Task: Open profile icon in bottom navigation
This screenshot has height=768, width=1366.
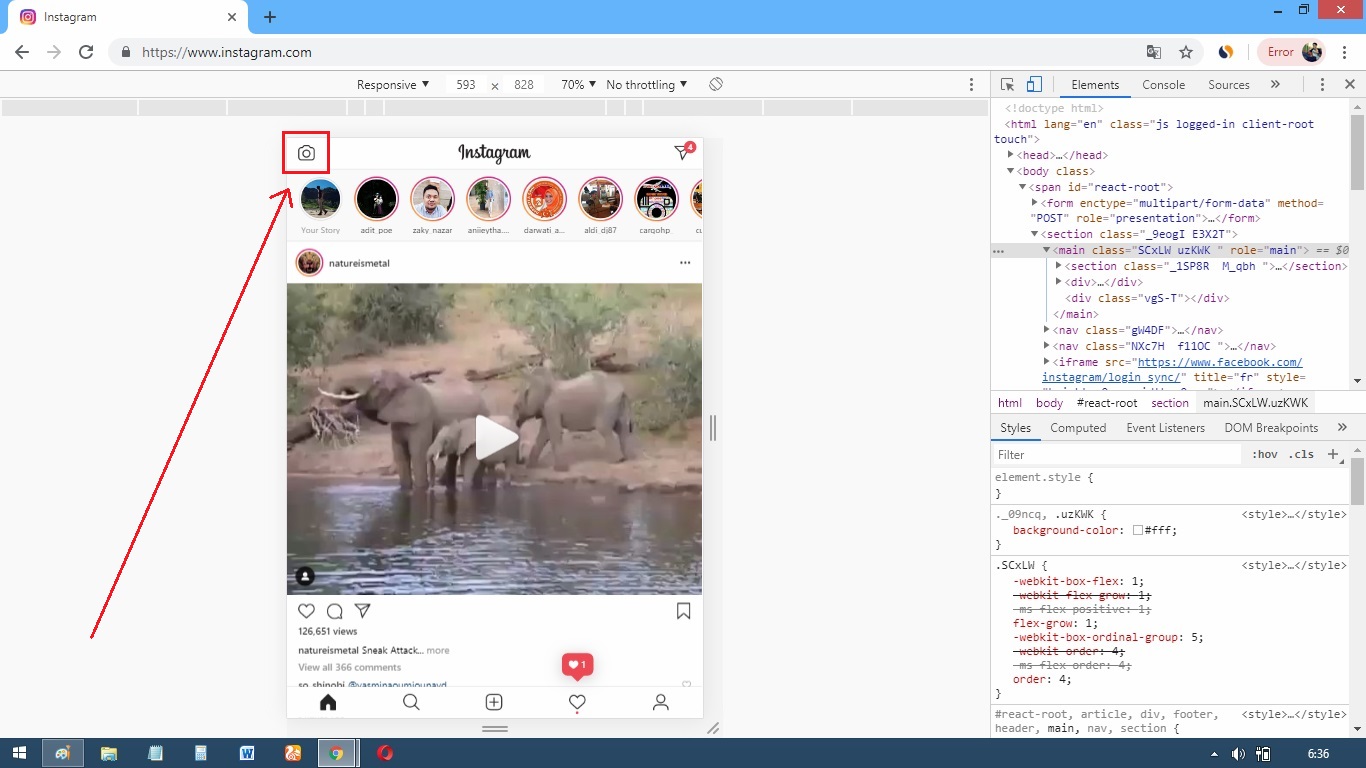Action: (661, 703)
